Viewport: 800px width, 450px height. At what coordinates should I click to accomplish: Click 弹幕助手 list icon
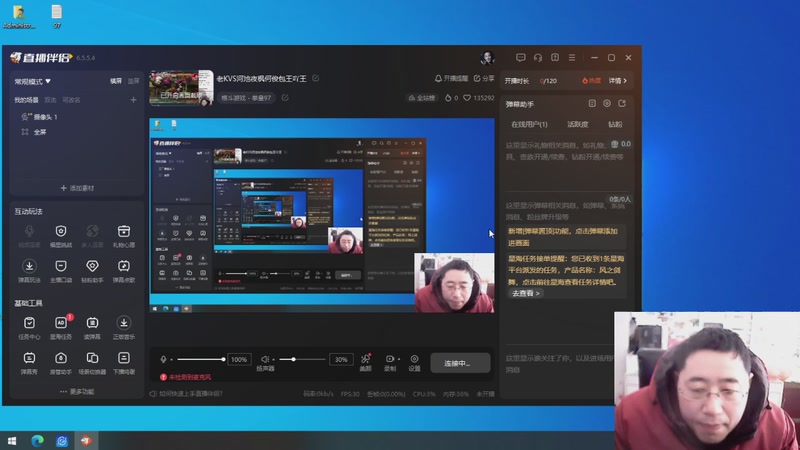tap(592, 104)
